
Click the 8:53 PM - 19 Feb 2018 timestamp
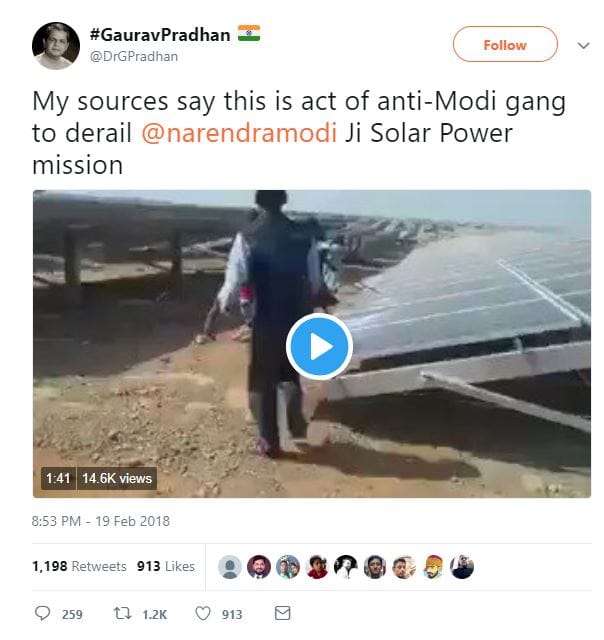[x=101, y=521]
